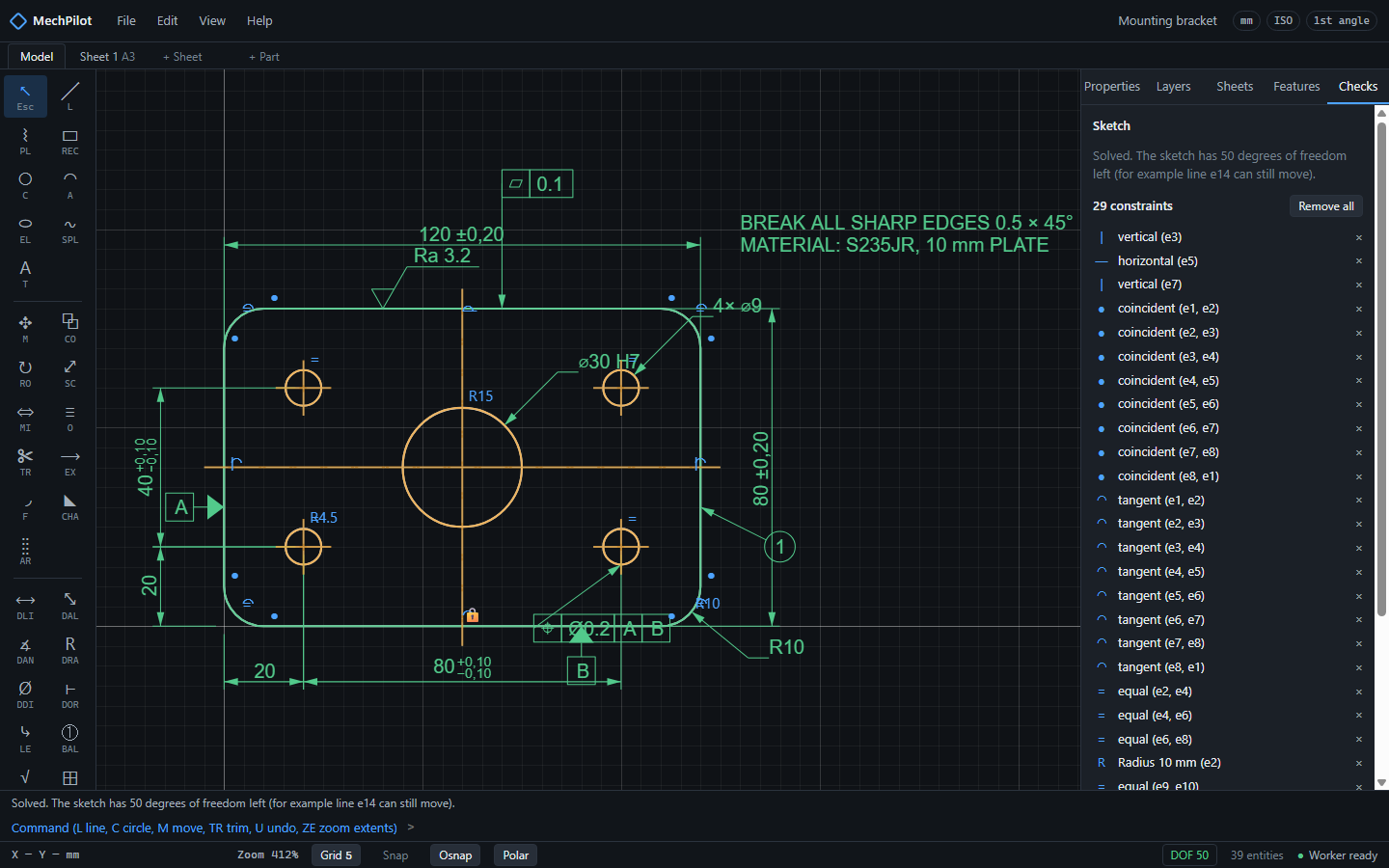
Task: Activate the Mirror (MI) tool
Action: coord(25,418)
